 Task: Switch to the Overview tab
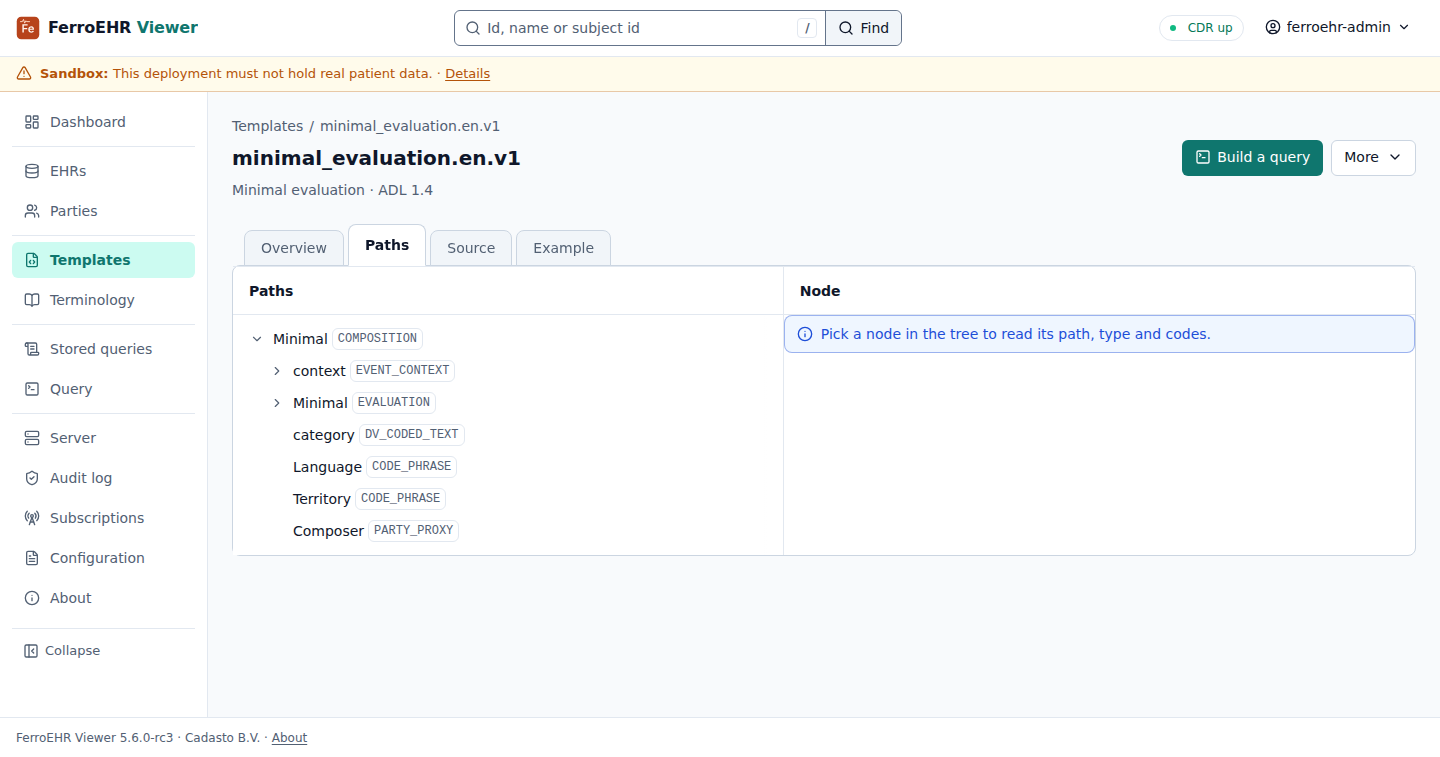click(294, 248)
